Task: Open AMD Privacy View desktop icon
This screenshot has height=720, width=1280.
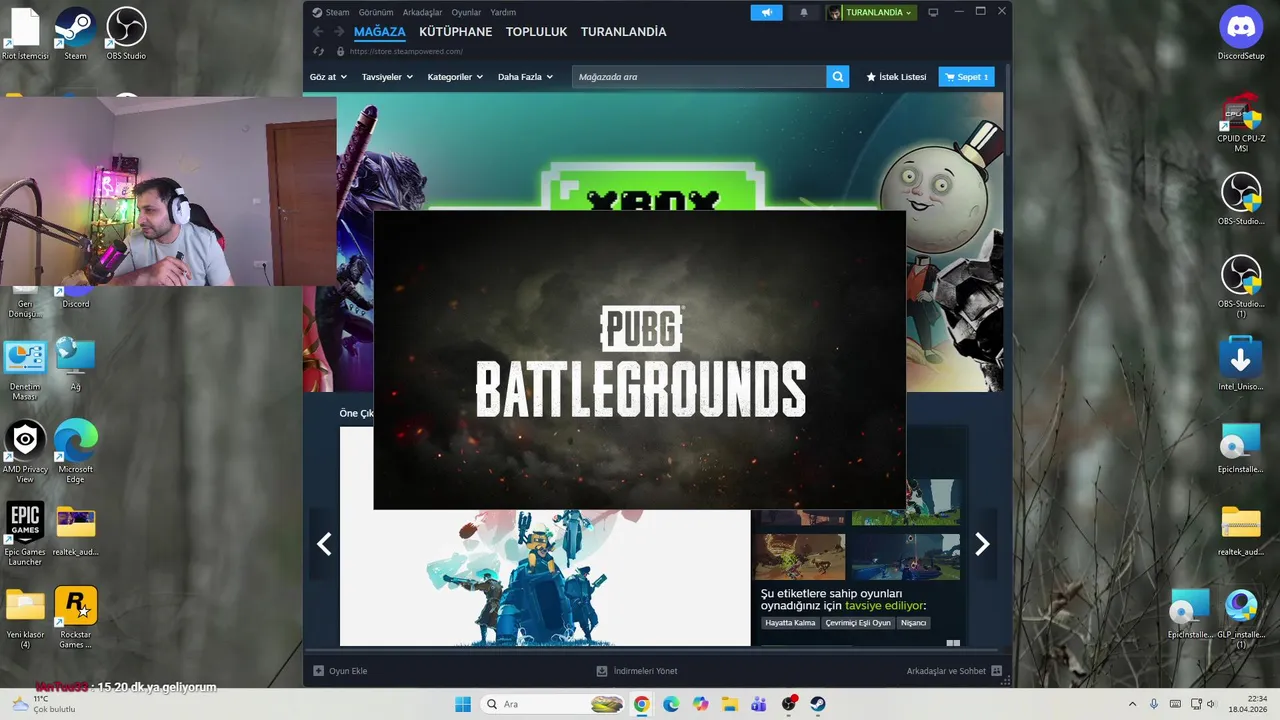Action: (x=25, y=451)
